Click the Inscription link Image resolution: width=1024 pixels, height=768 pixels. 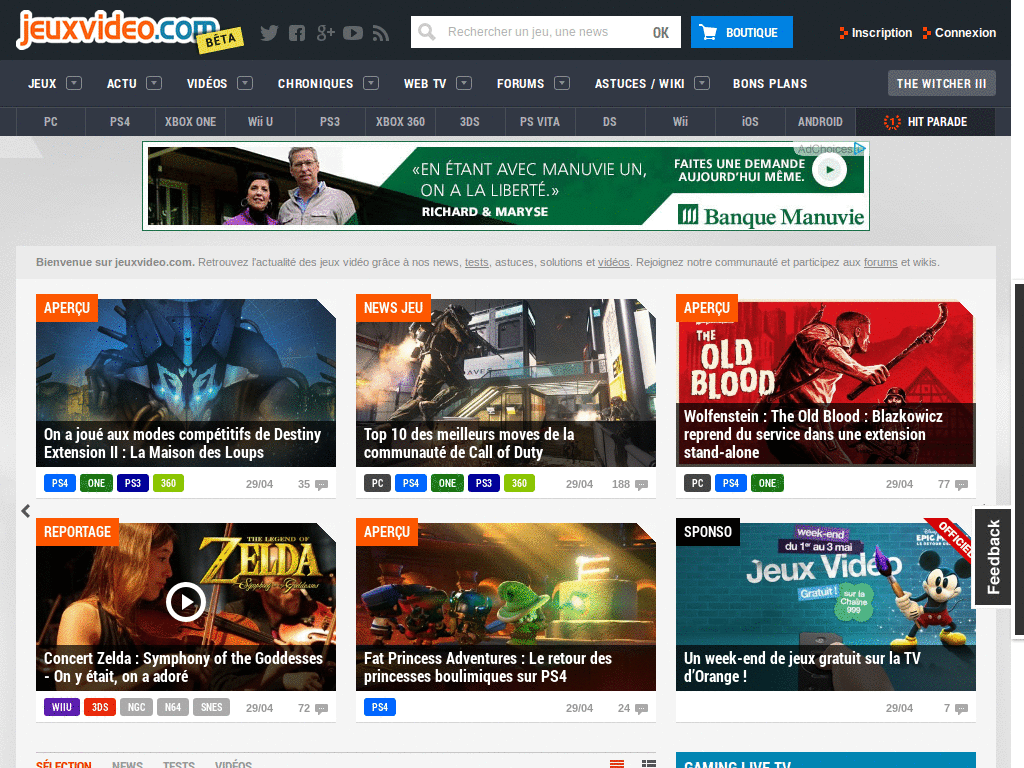pyautogui.click(x=881, y=33)
